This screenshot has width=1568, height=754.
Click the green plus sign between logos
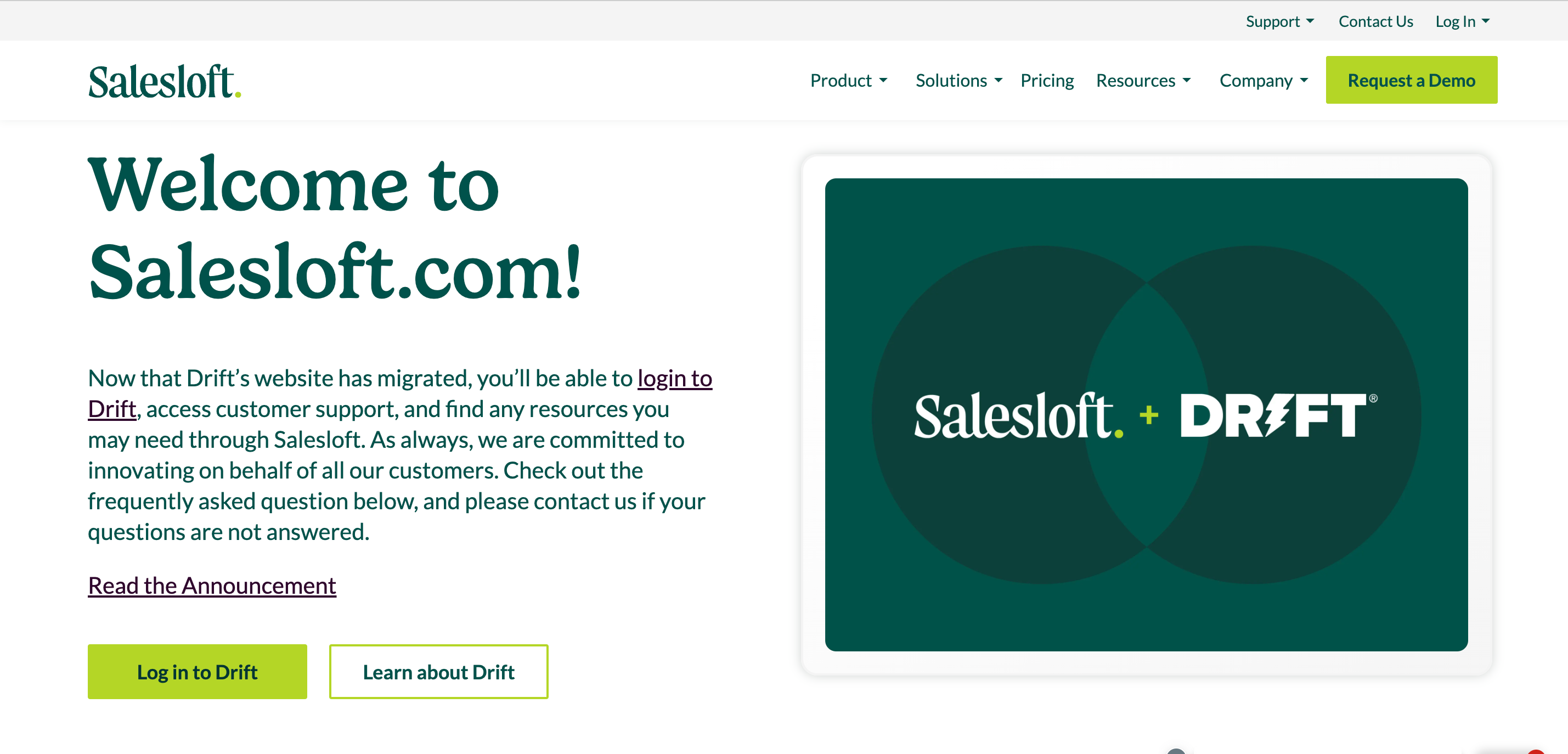[1149, 415]
